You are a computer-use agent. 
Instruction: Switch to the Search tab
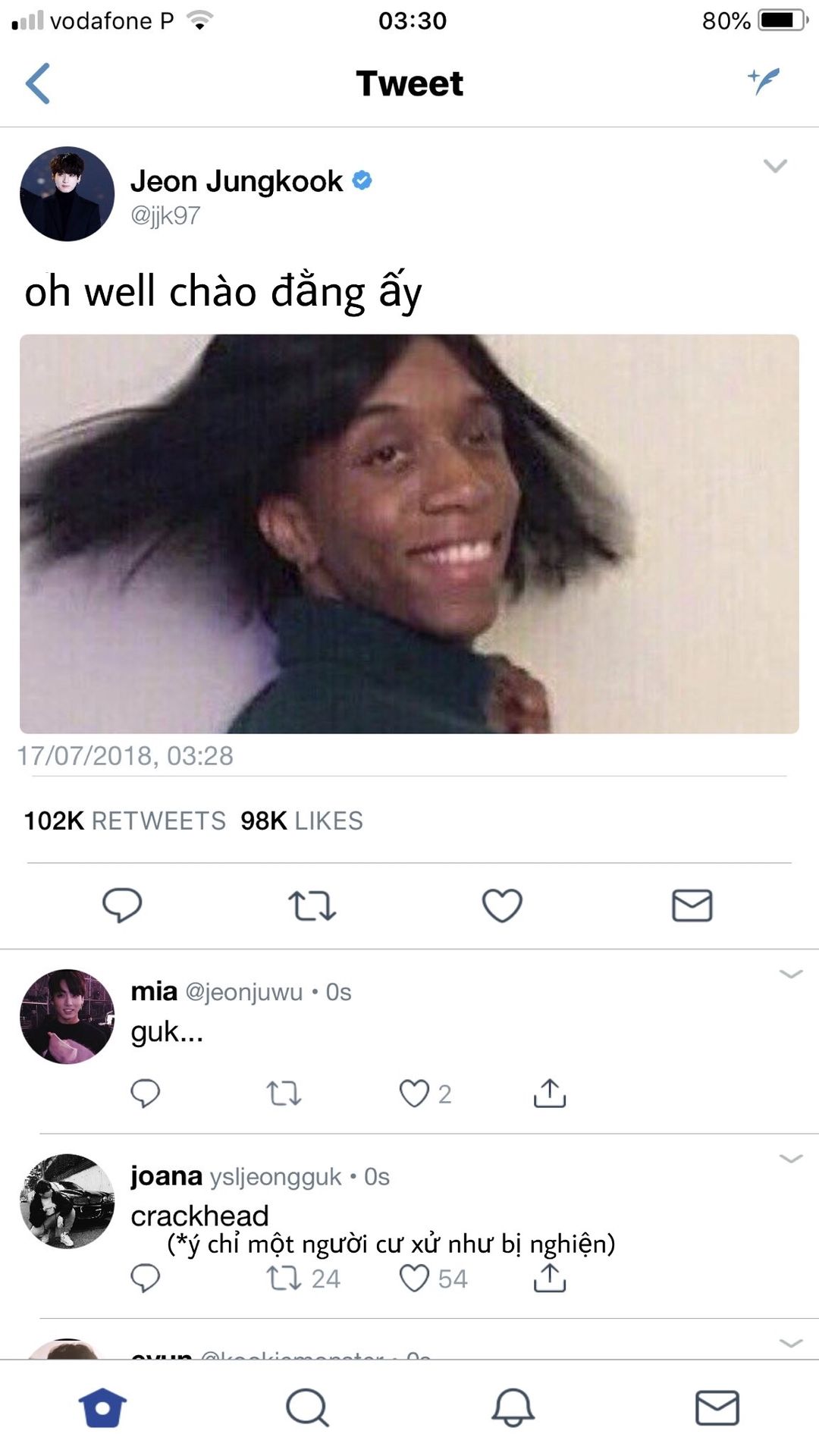(x=307, y=1407)
